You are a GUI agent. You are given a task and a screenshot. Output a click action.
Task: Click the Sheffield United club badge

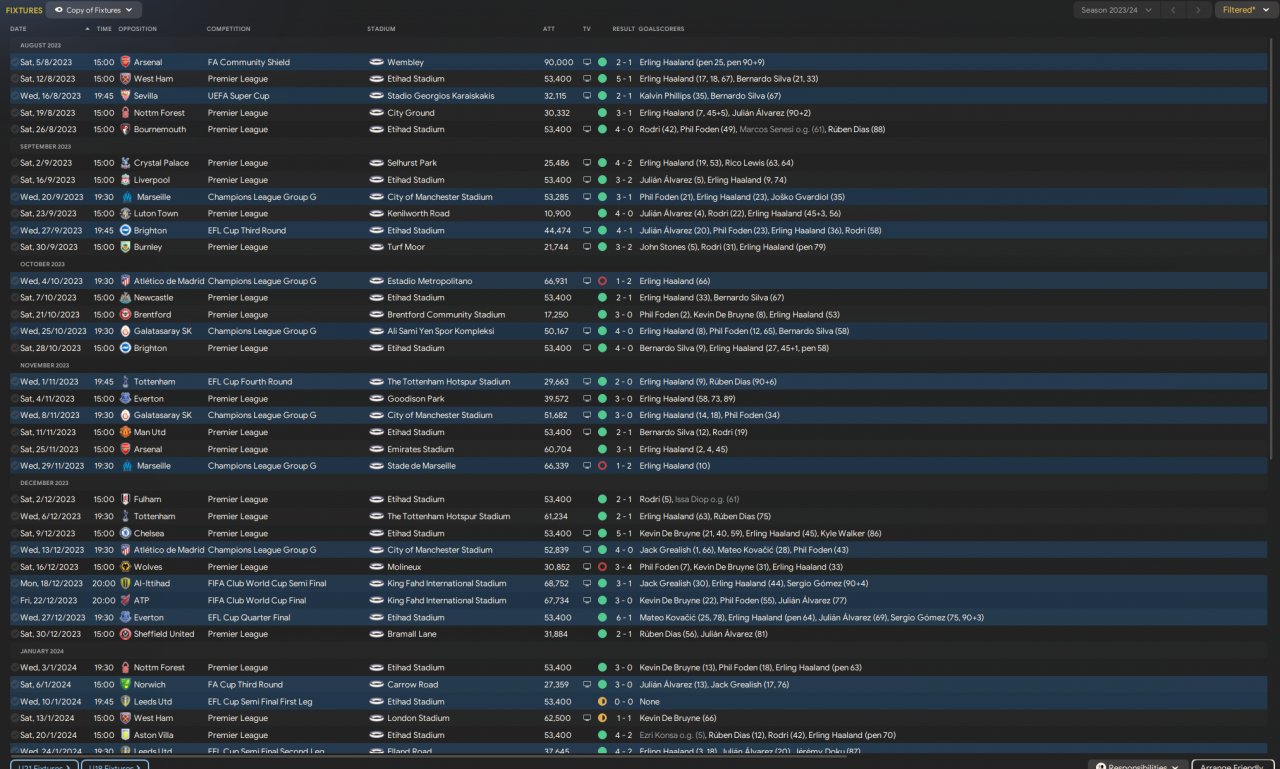point(125,634)
